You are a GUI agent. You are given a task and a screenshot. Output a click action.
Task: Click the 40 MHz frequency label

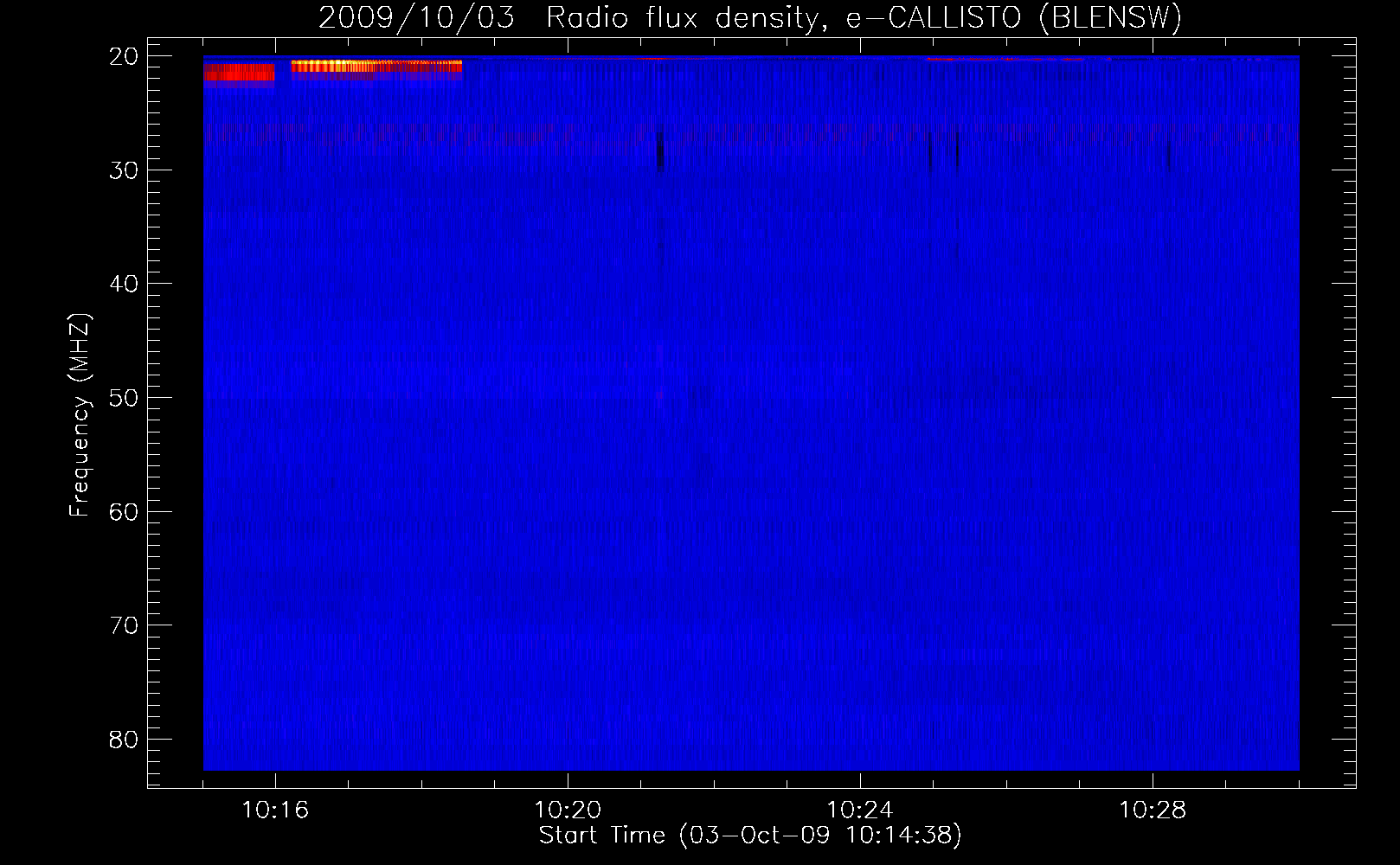pos(124,284)
